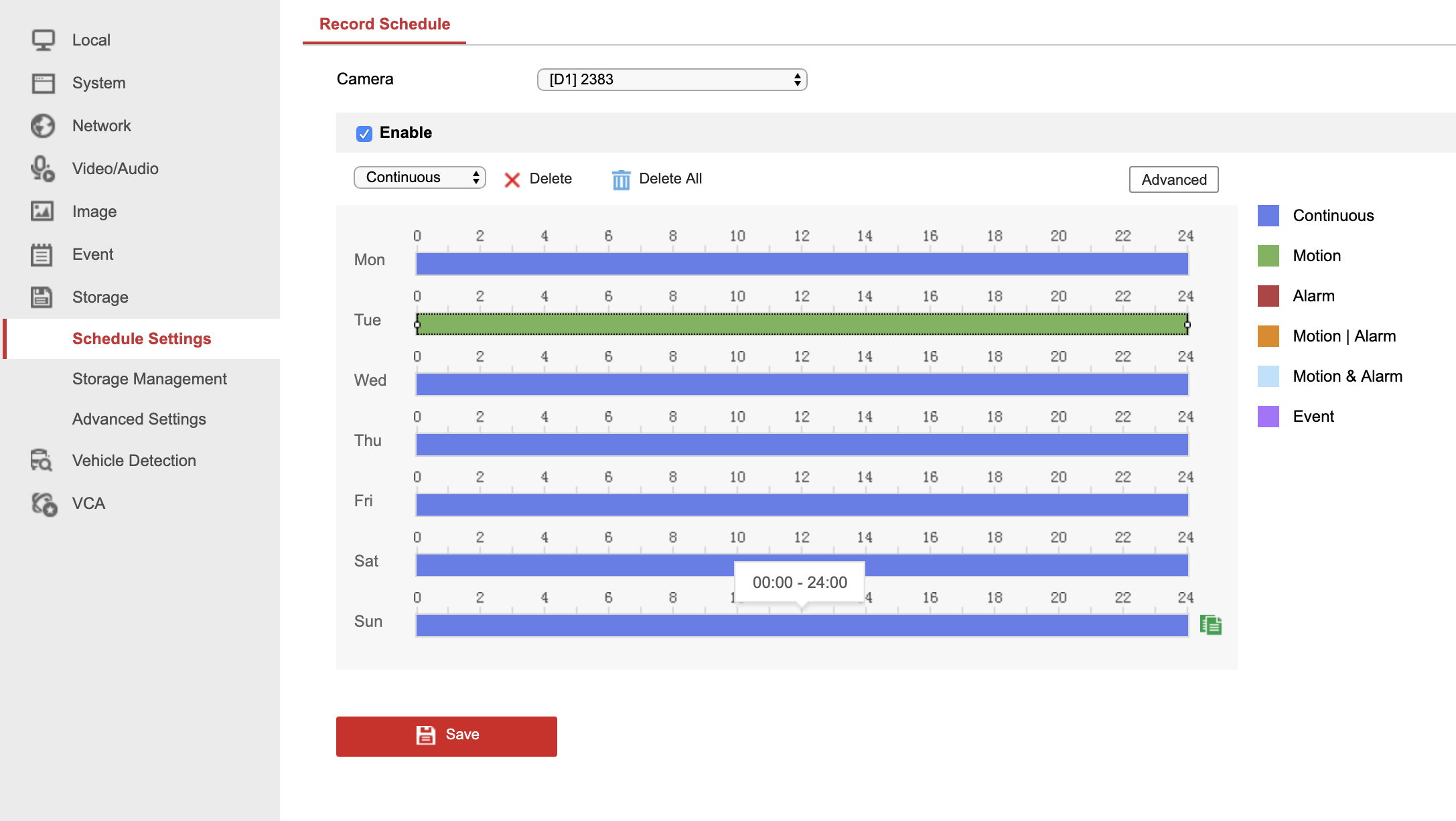Expand the Continuous record type dropdown
This screenshot has height=821, width=1456.
tap(419, 177)
